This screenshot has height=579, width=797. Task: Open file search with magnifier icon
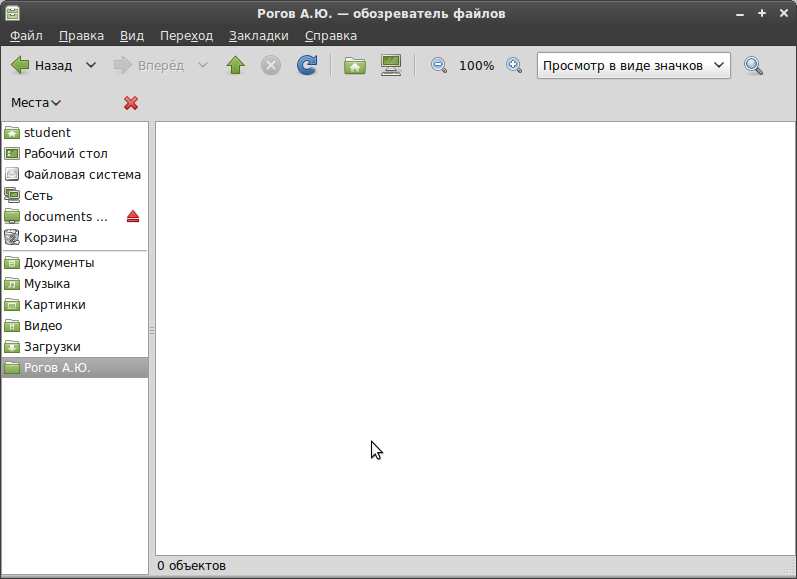pos(753,66)
